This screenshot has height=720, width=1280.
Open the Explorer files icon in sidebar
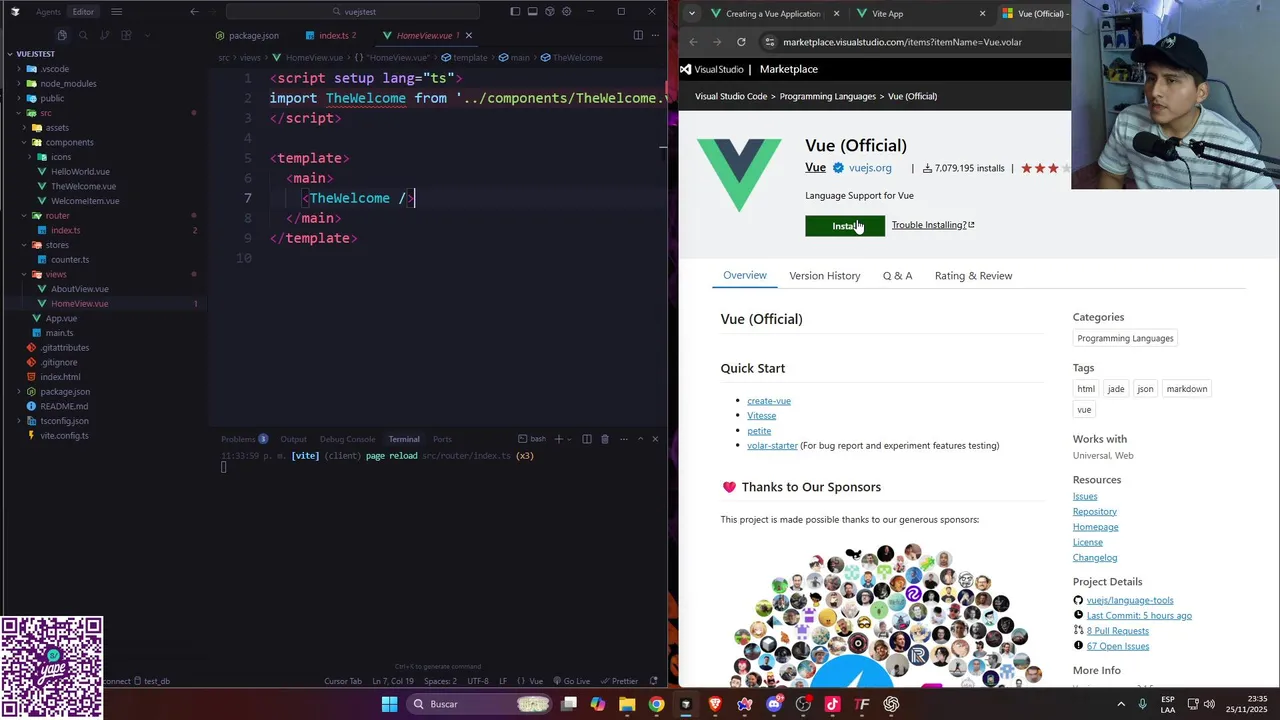pos(62,35)
